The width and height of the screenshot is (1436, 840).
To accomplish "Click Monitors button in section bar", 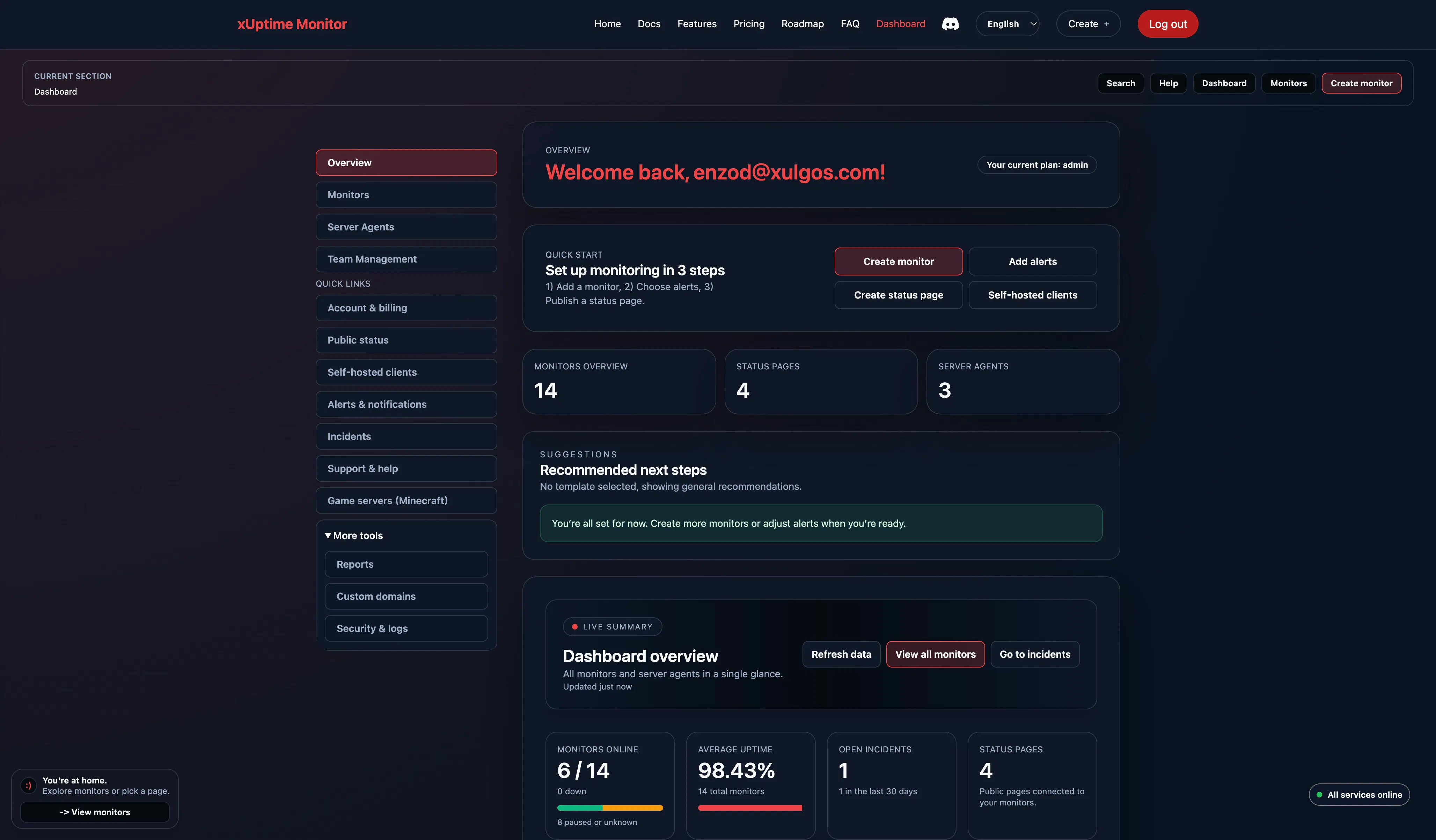I will [x=1288, y=83].
